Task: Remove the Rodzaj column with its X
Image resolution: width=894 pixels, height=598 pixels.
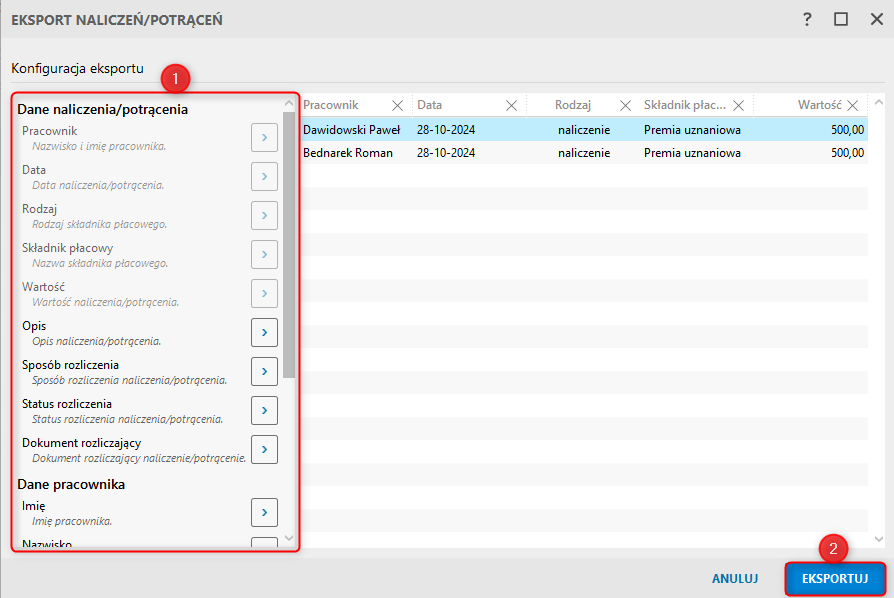Action: point(625,105)
